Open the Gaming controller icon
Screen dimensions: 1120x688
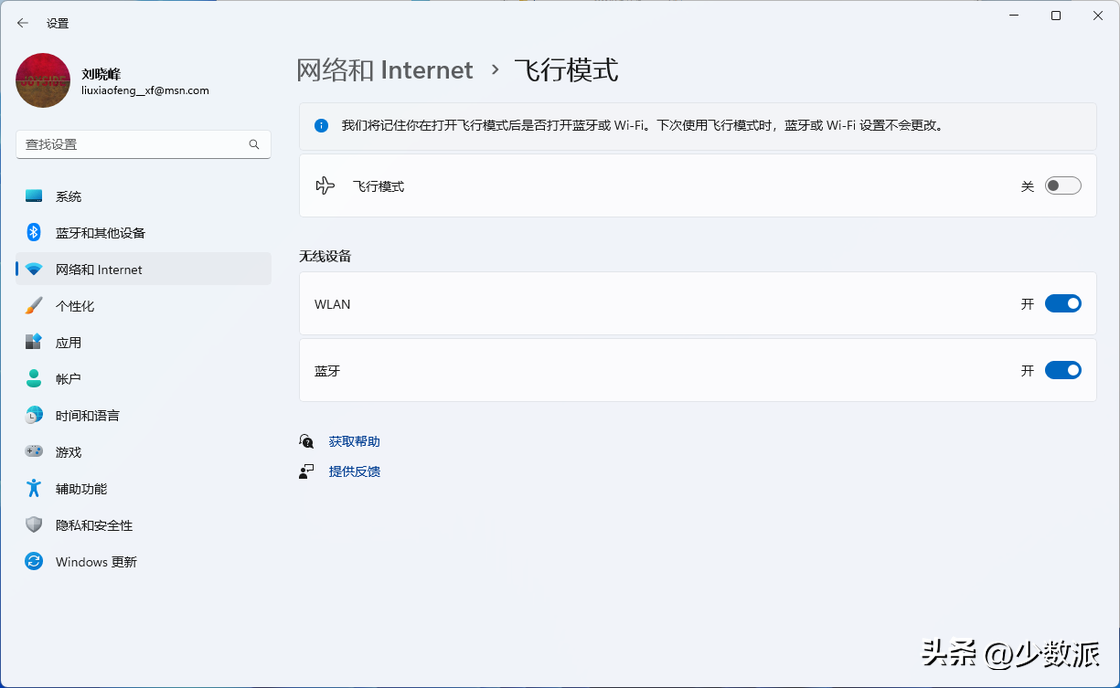pos(34,452)
